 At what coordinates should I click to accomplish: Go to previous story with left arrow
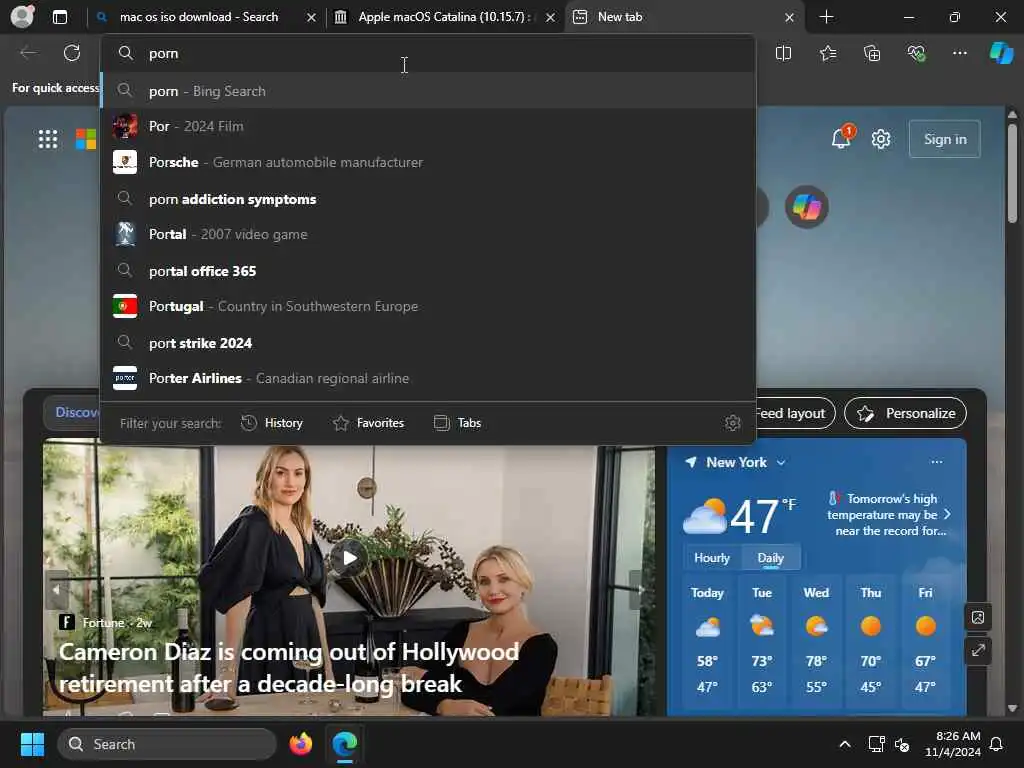56,590
